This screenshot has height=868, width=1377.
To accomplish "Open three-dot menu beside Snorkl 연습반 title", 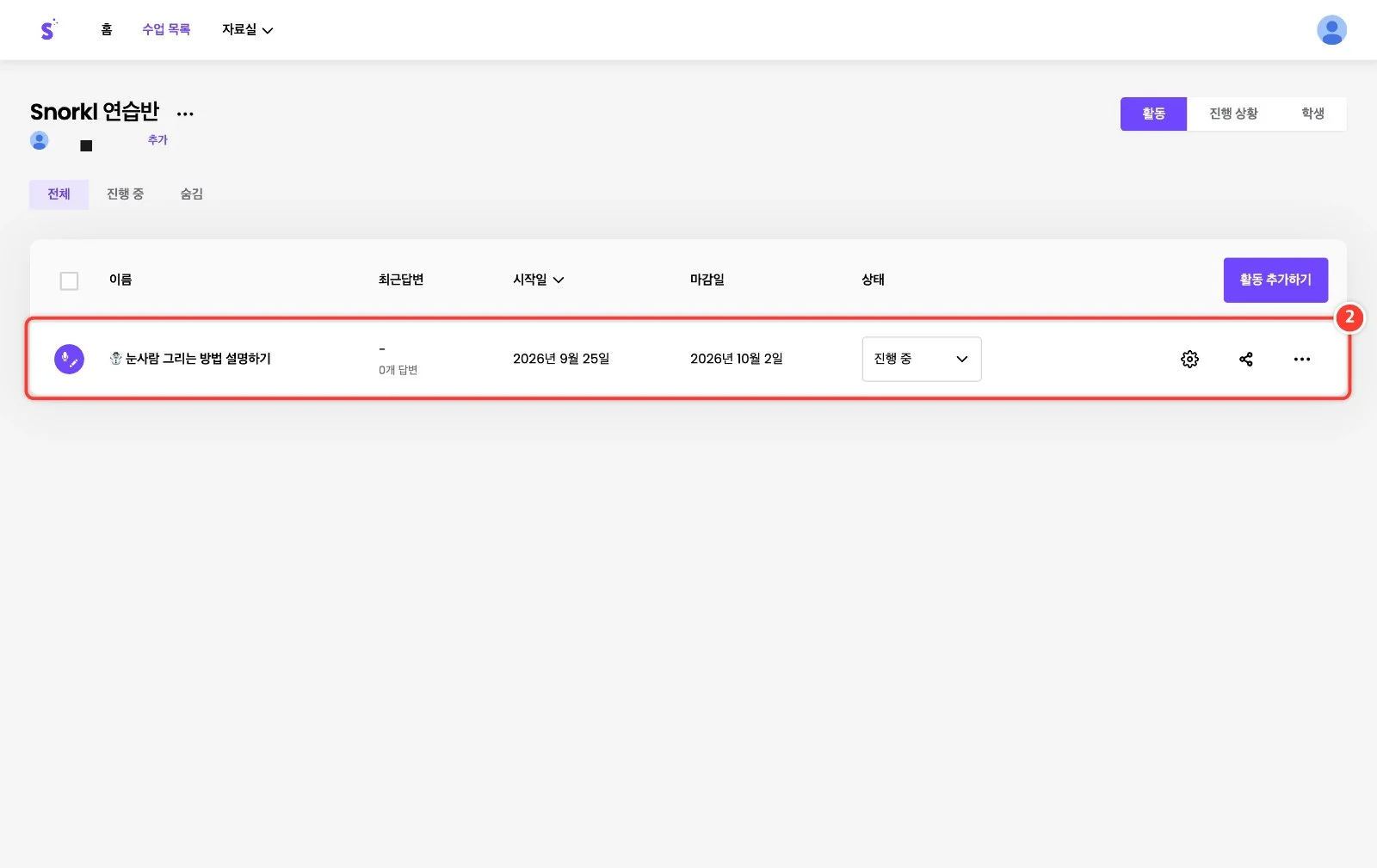I will tap(185, 114).
